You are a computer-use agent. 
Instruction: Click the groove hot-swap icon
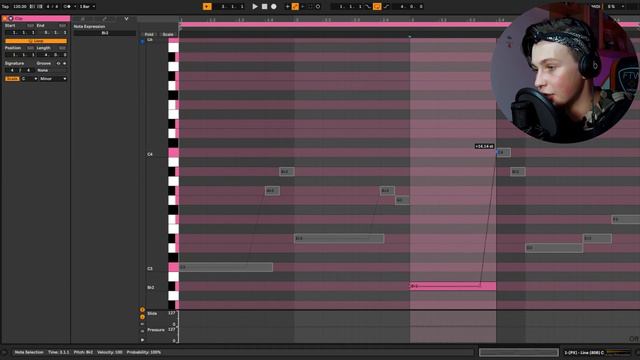[x=58, y=63]
